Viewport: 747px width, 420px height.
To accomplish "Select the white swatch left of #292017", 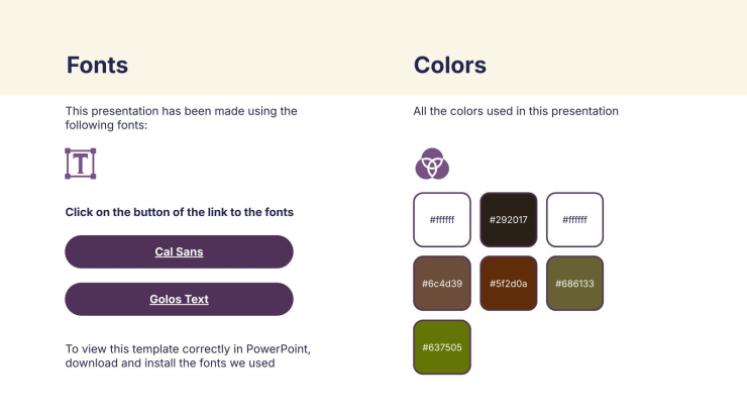I will click(x=442, y=219).
